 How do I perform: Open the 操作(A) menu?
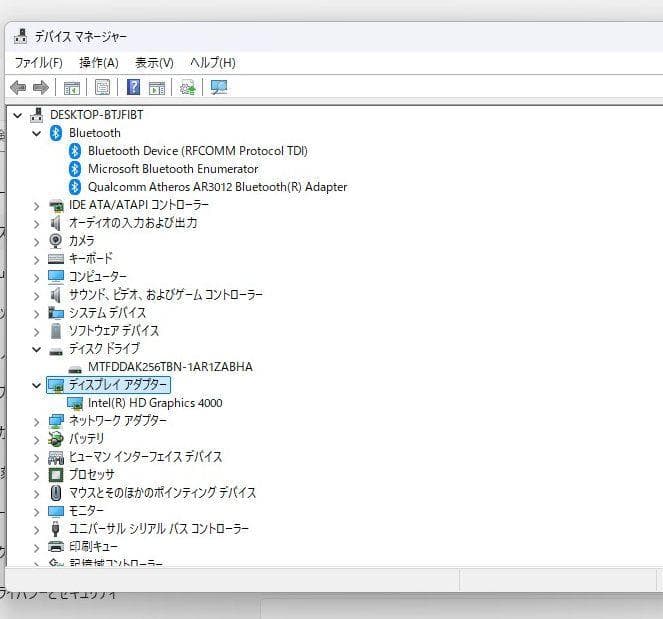[x=99, y=63]
